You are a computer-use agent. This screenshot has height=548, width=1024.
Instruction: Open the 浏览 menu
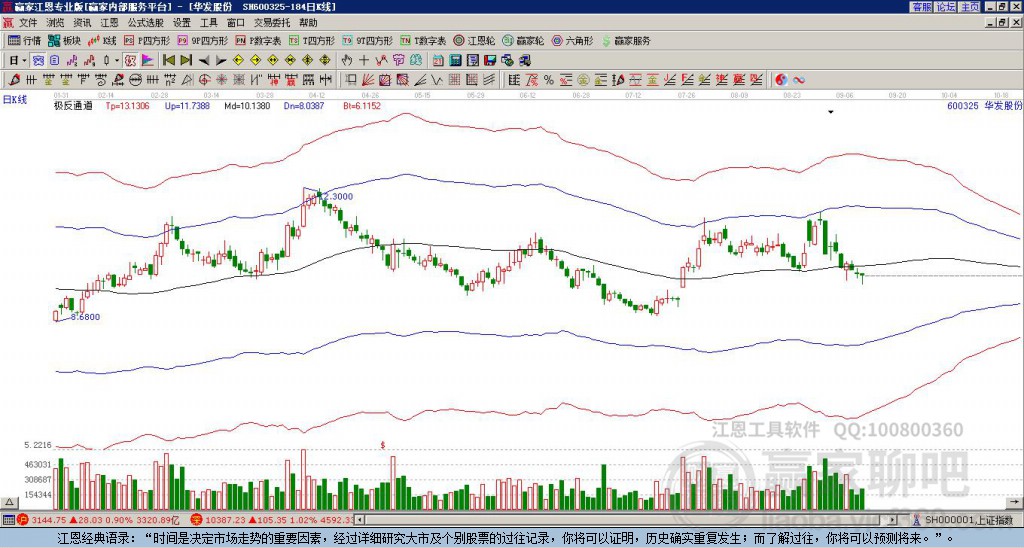click(55, 23)
